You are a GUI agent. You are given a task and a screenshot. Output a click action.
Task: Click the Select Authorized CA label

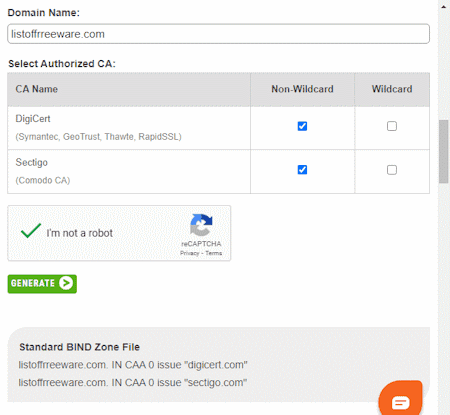click(62, 64)
